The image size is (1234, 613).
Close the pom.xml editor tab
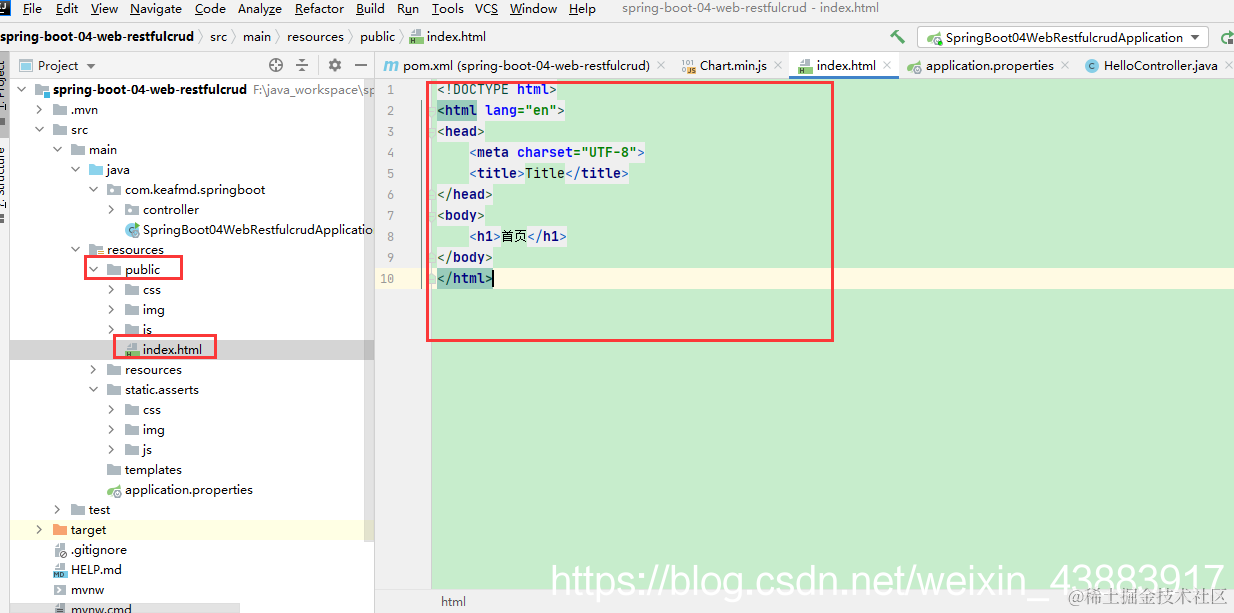[x=662, y=66]
